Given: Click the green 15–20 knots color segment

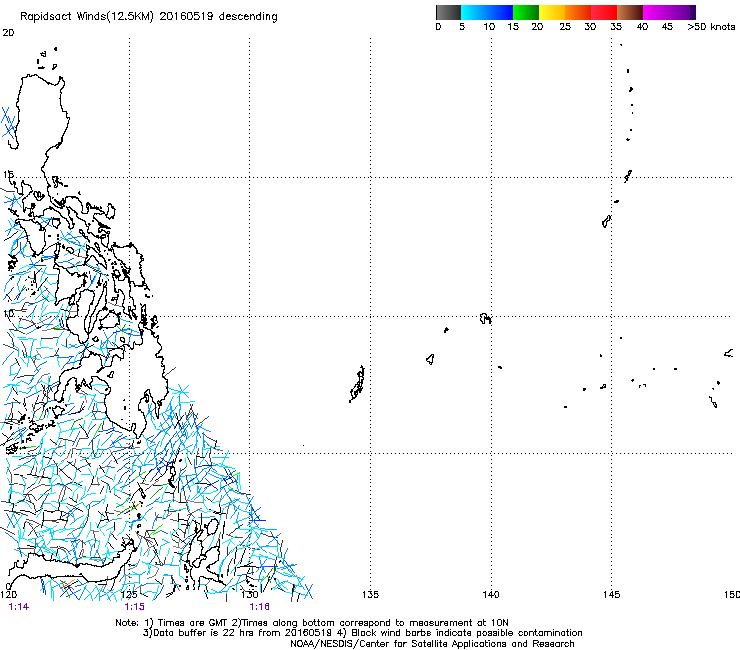Looking at the screenshot, I should point(526,12).
